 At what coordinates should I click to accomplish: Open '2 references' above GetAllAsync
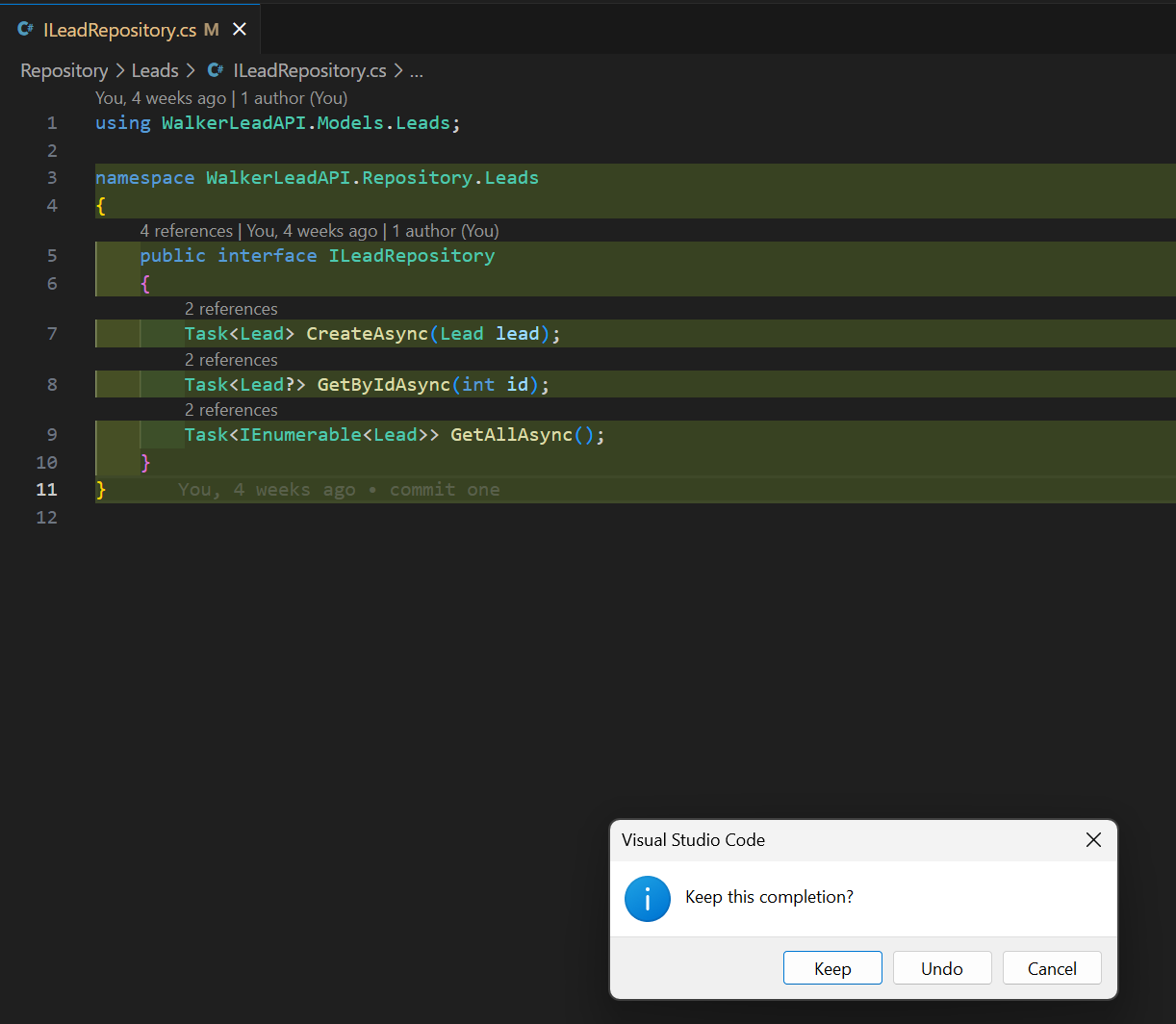[231, 410]
